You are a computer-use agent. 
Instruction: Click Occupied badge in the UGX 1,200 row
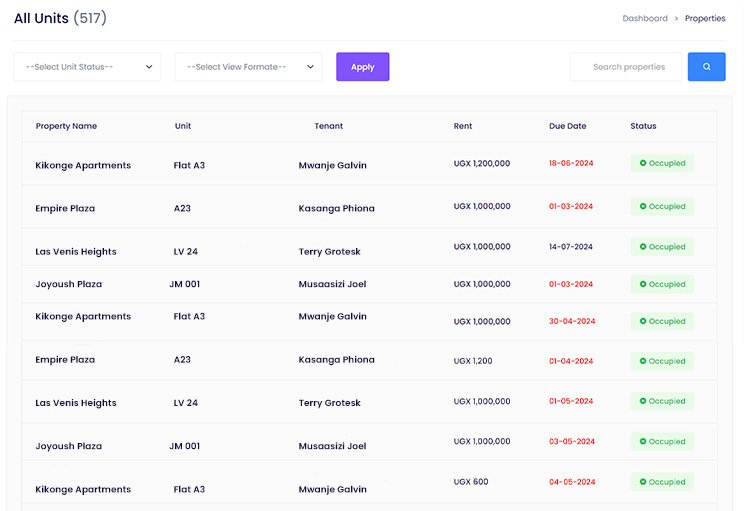click(x=661, y=361)
